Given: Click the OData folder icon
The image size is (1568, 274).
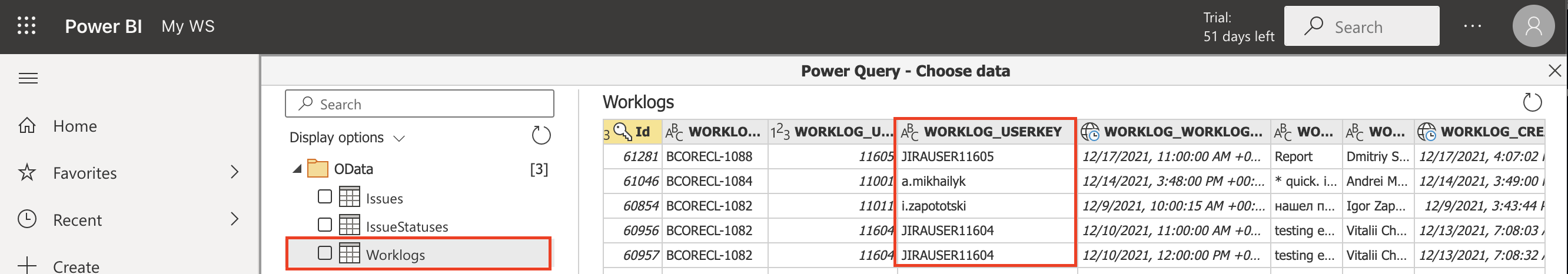Looking at the screenshot, I should [318, 168].
